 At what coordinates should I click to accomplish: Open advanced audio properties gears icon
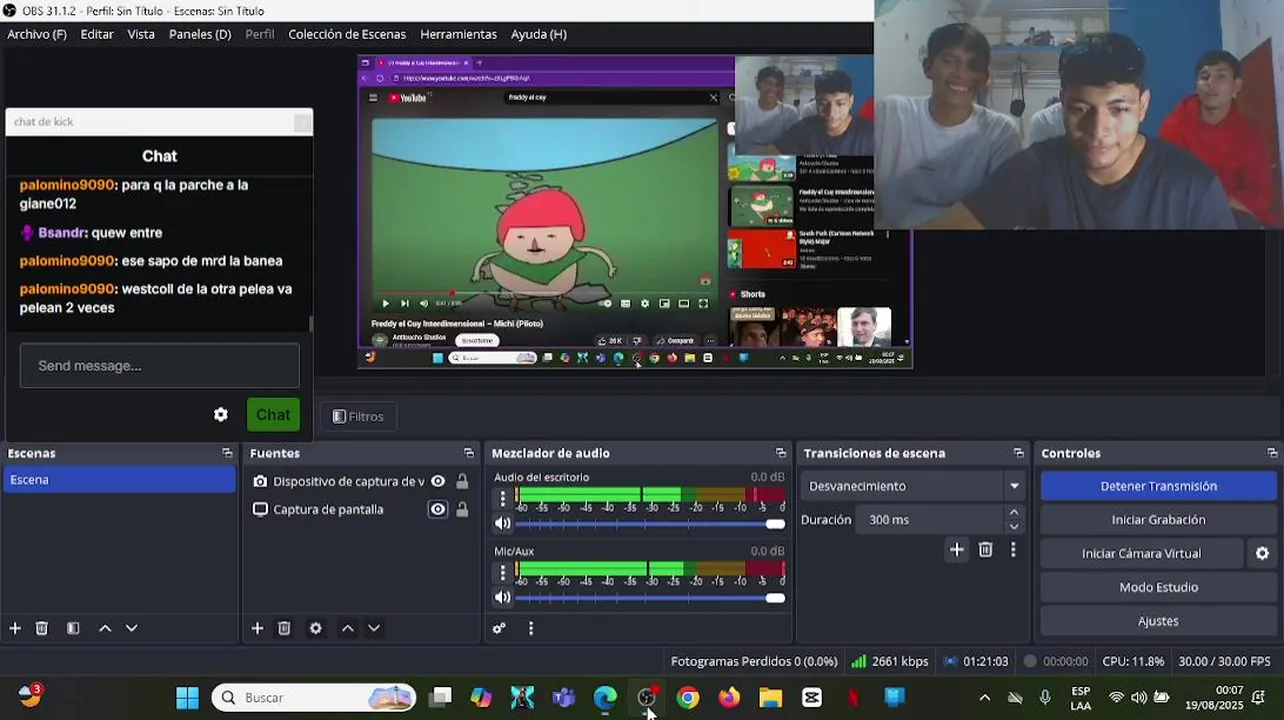coord(499,628)
